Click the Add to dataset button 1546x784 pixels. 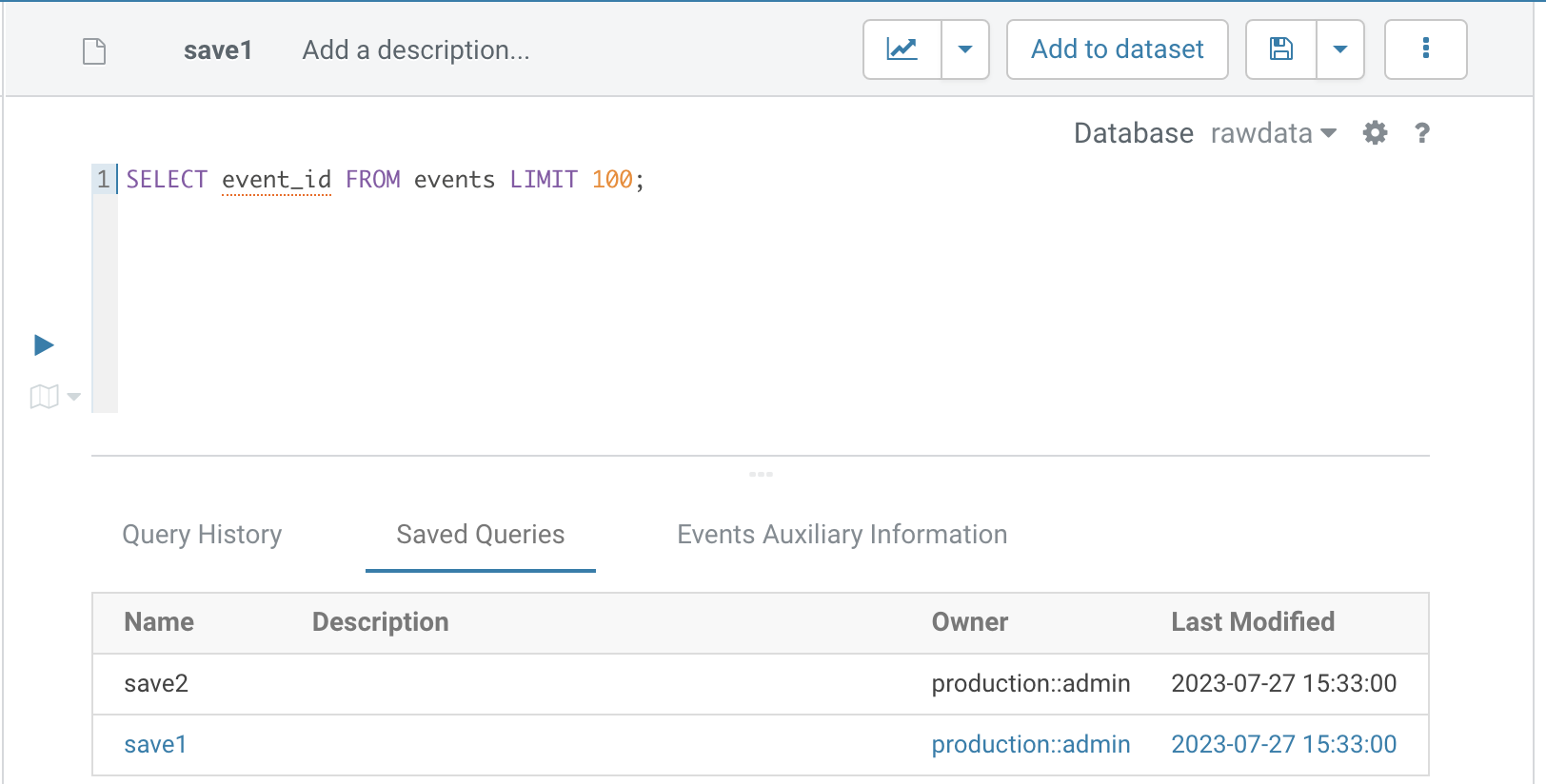click(x=1118, y=49)
